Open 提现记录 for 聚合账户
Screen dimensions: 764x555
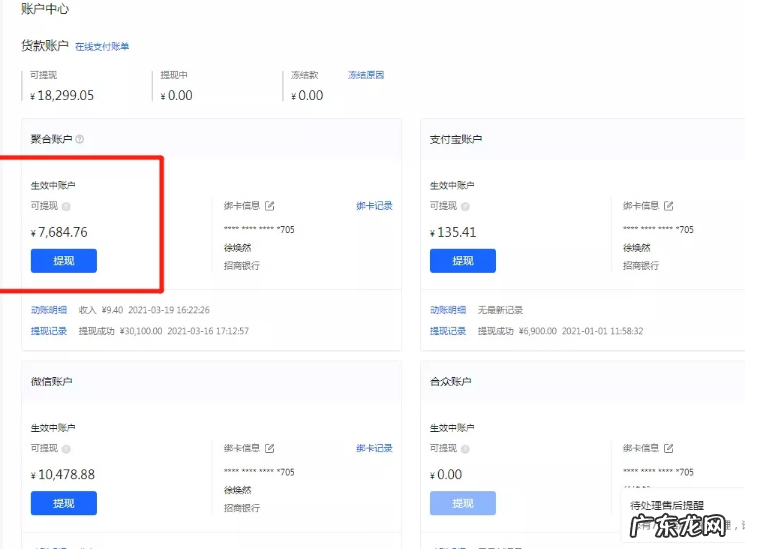pos(49,331)
